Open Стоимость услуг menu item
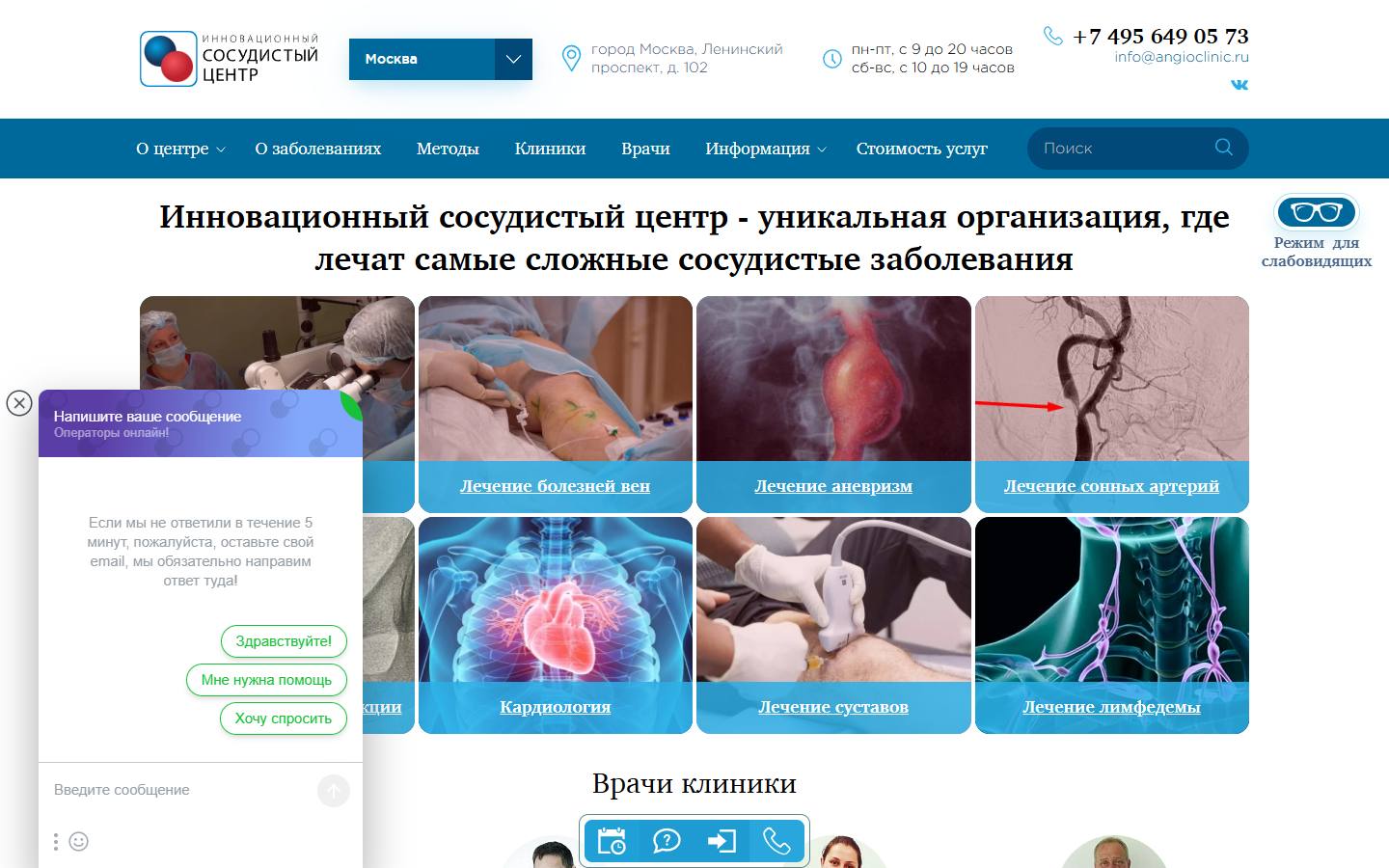 pos(922,149)
